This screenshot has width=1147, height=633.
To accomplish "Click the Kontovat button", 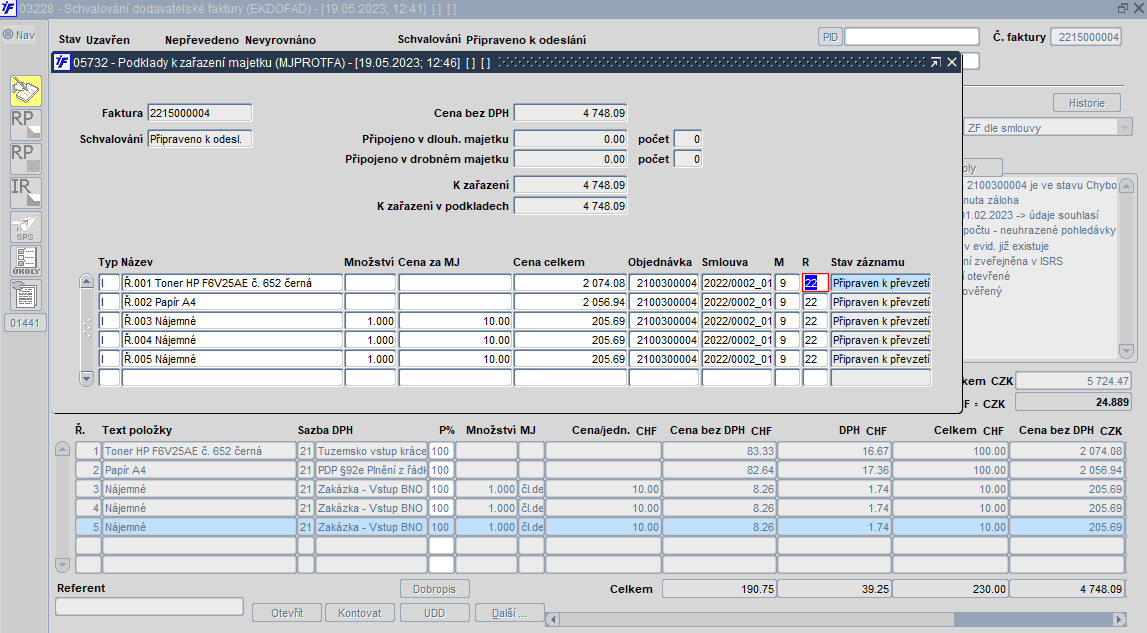I will click(359, 613).
